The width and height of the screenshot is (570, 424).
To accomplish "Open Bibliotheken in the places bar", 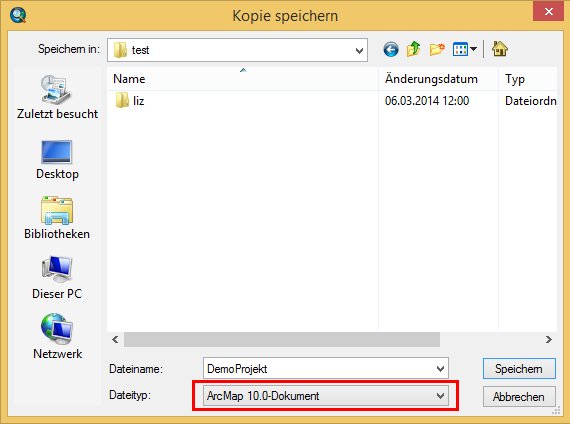I will tap(57, 218).
